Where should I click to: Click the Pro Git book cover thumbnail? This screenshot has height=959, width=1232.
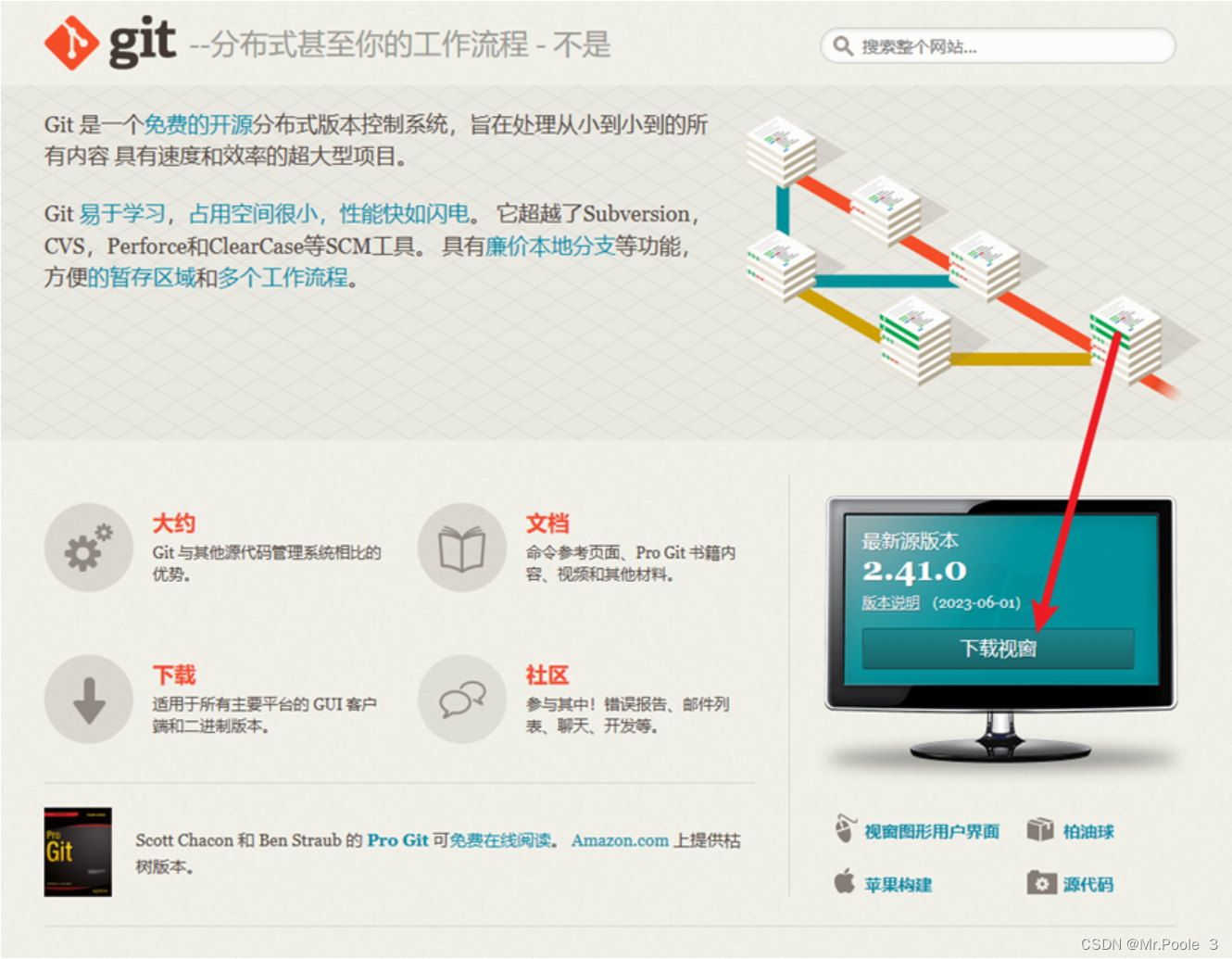(x=78, y=852)
